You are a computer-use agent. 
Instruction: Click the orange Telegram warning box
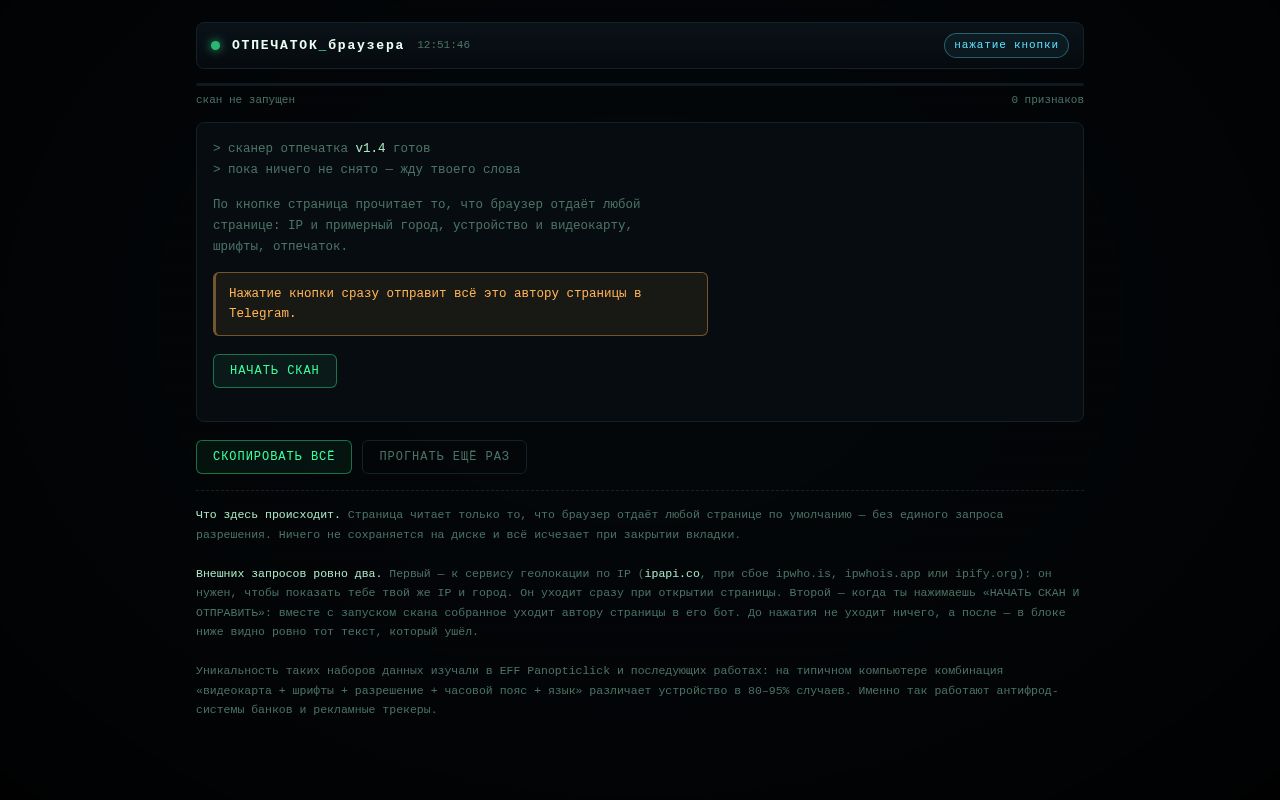click(460, 304)
